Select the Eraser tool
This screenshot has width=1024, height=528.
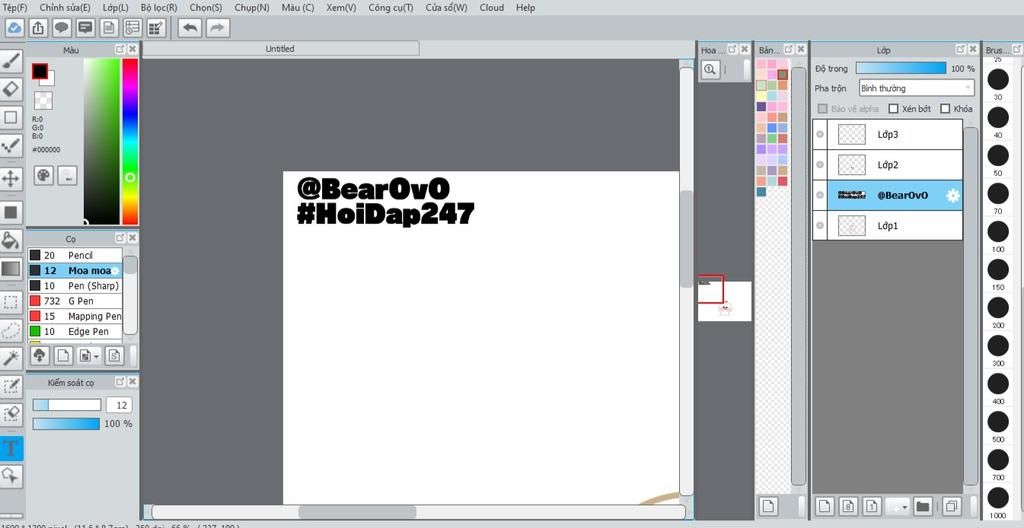[11, 89]
